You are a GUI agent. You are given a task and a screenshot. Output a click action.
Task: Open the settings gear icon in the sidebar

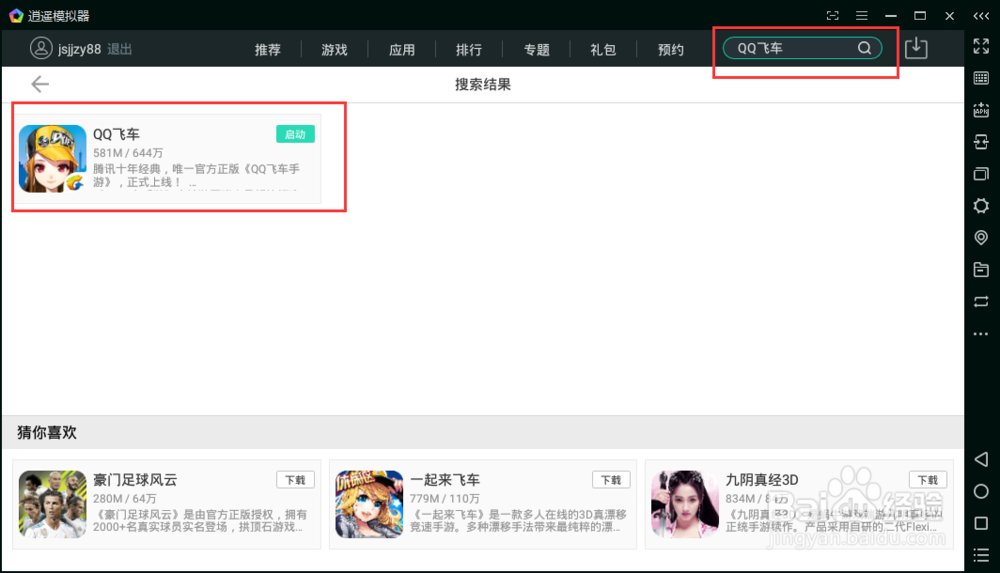point(981,205)
